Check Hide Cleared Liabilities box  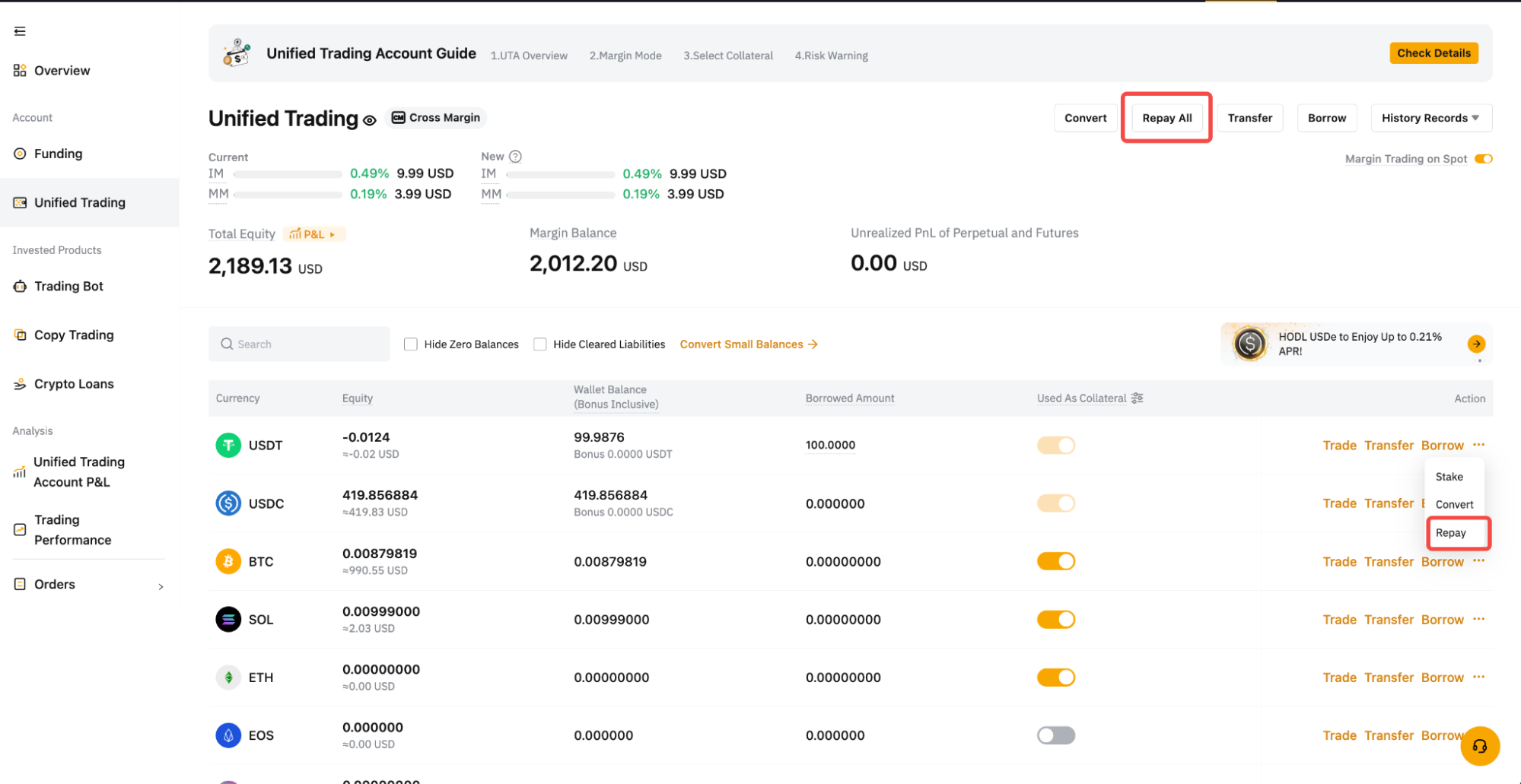tap(540, 344)
